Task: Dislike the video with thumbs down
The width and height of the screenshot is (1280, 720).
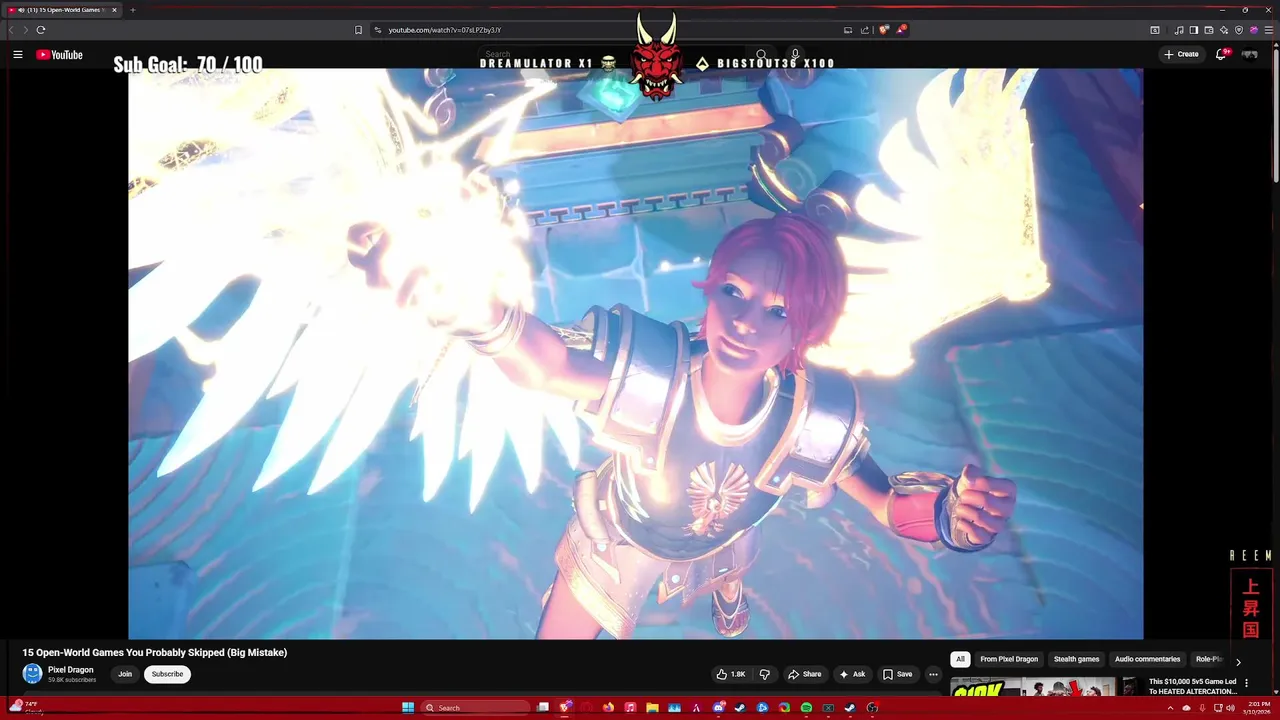Action: 765,674
